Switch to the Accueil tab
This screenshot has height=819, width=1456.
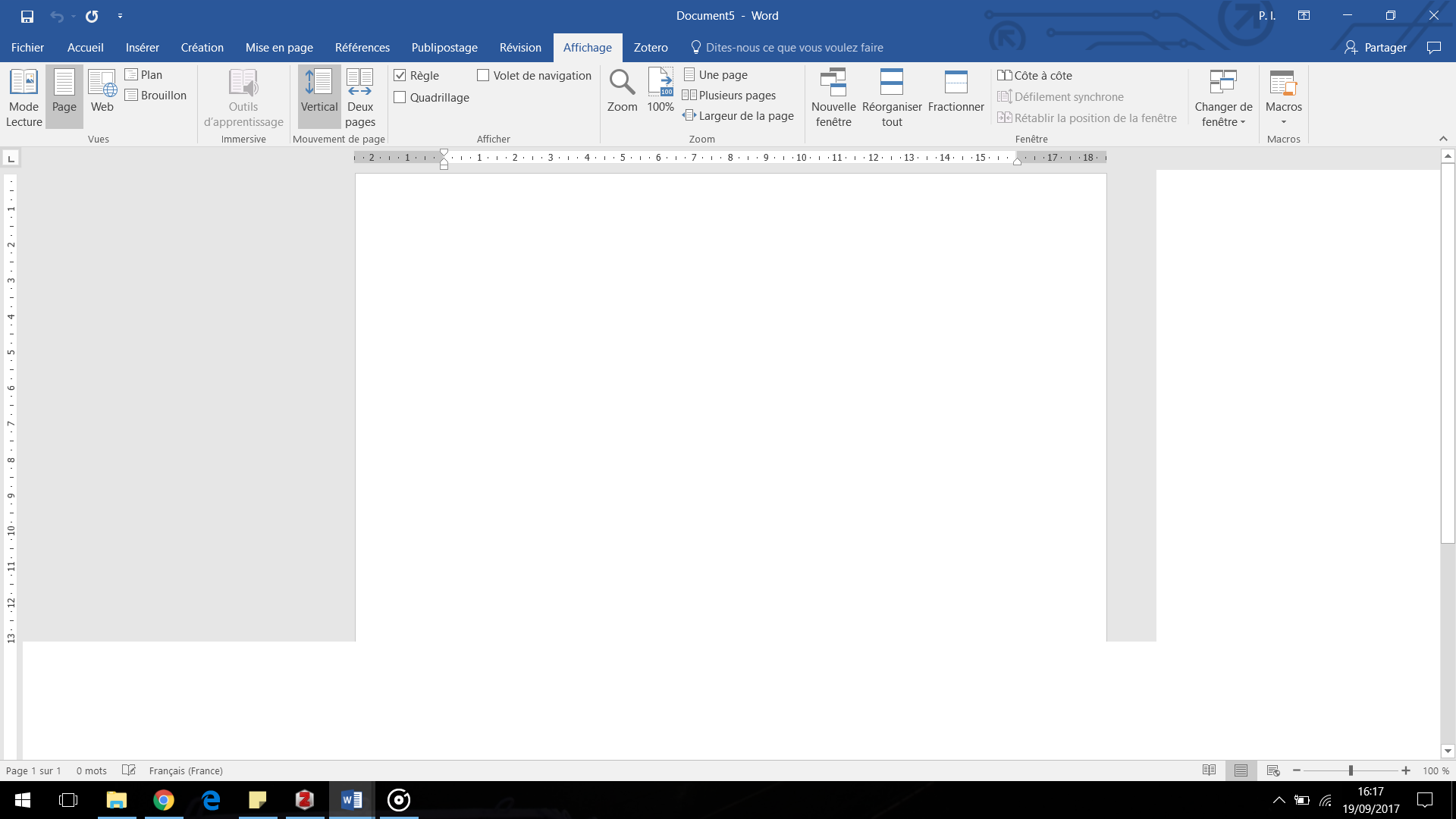click(x=85, y=47)
